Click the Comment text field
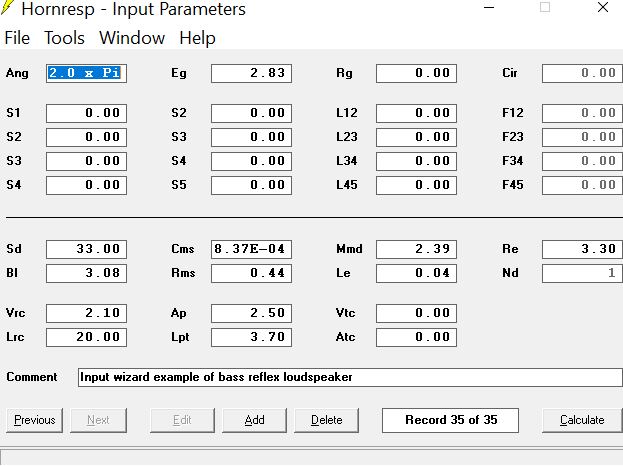 350,377
